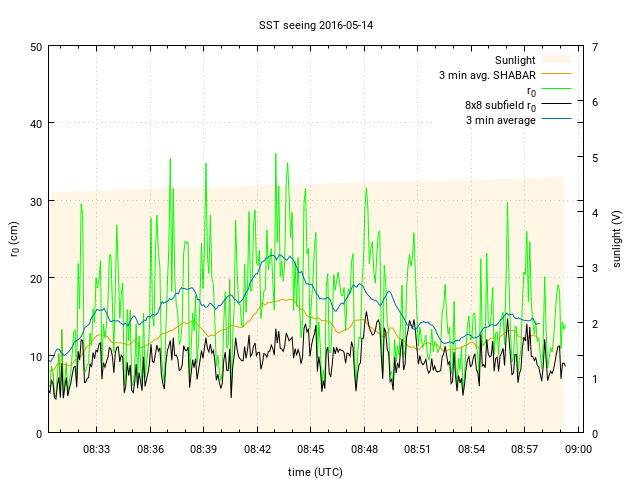Select the 09:00 time tick label

click(578, 450)
